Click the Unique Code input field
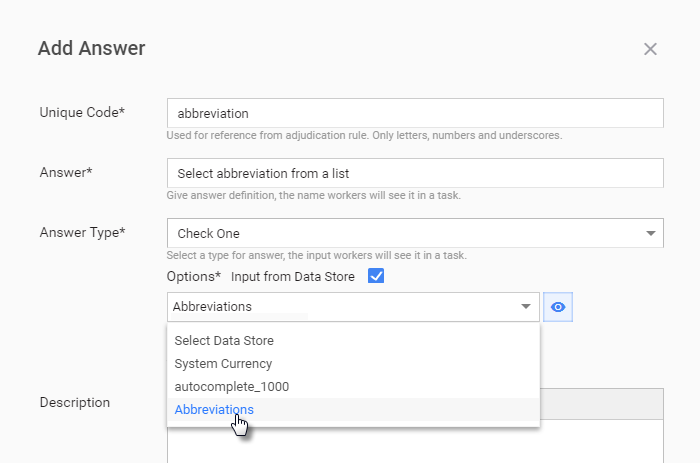Image resolution: width=700 pixels, height=463 pixels. (415, 113)
